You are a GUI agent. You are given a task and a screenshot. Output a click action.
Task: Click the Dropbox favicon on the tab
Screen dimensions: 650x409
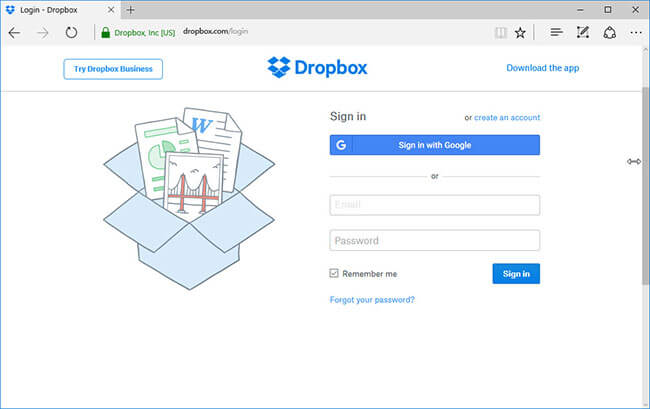coord(10,10)
